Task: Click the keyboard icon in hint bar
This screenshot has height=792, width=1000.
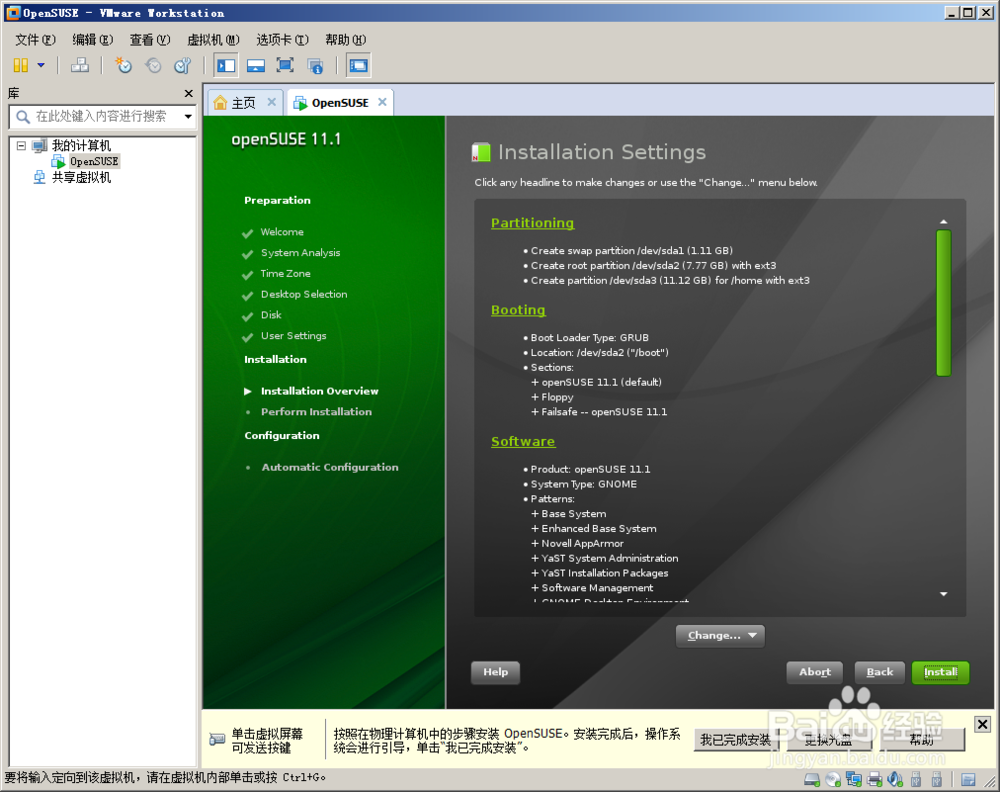Action: pyautogui.click(x=217, y=740)
